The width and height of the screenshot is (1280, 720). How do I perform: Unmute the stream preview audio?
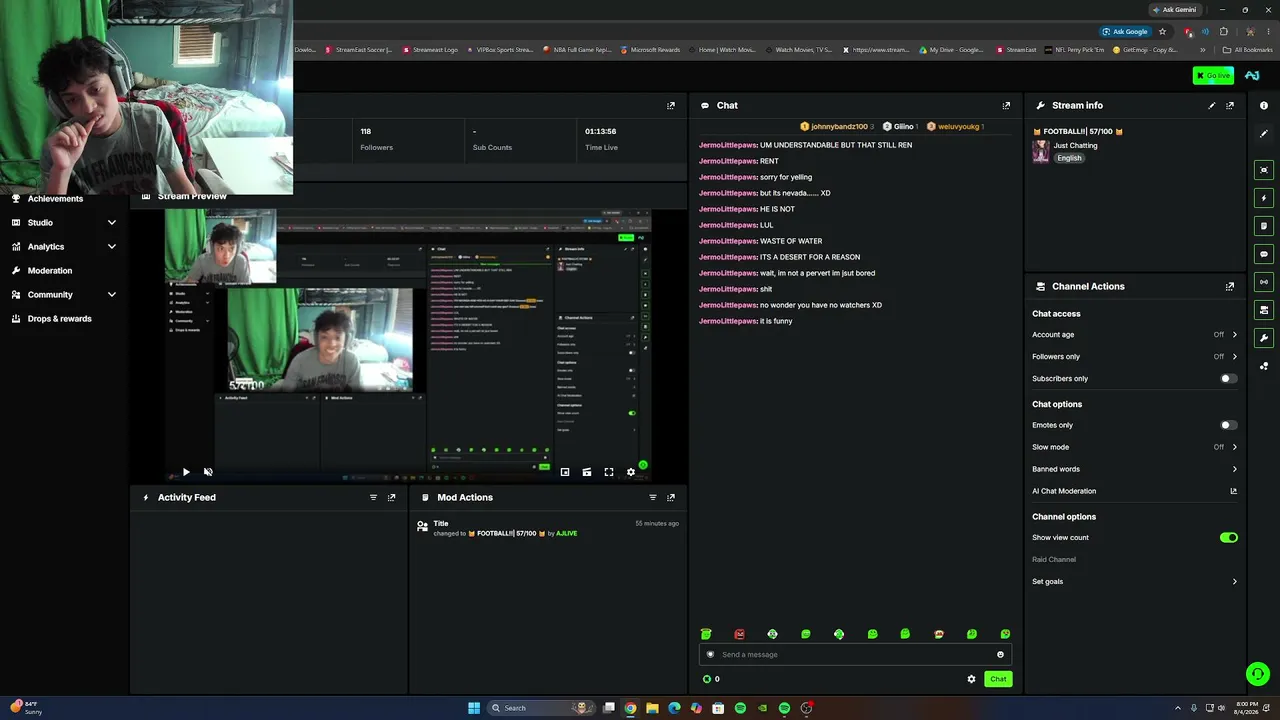[x=208, y=472]
